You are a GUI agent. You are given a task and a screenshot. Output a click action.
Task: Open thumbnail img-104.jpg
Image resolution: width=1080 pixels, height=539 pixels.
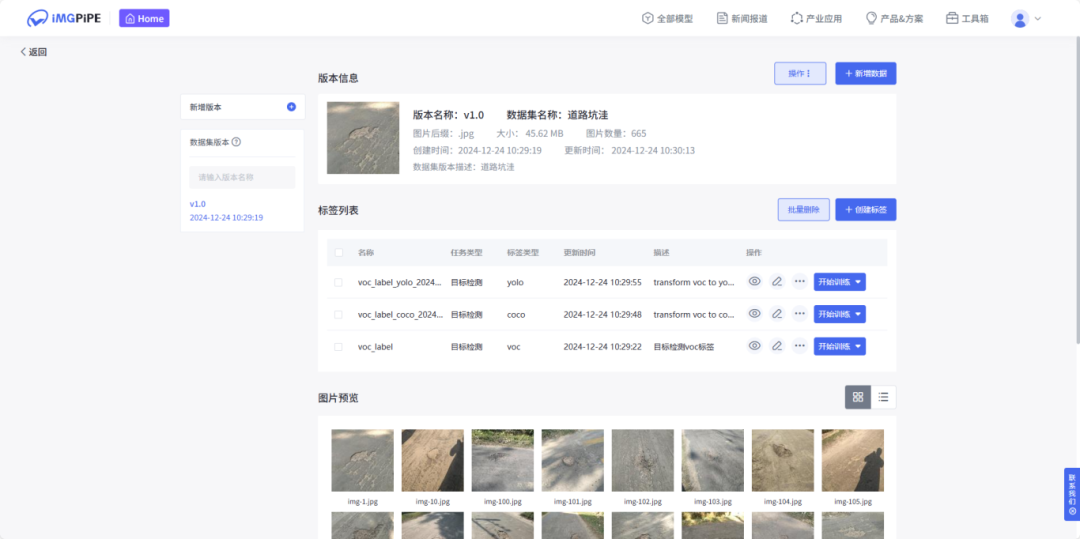[782, 461]
